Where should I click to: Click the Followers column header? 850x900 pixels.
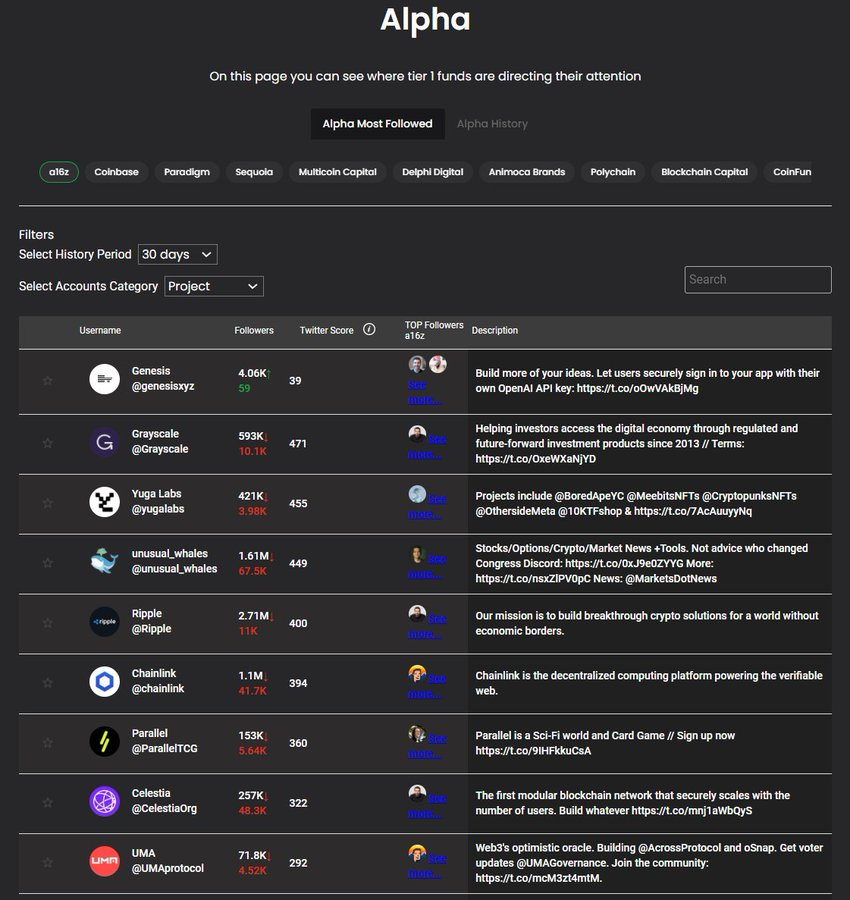pos(254,331)
